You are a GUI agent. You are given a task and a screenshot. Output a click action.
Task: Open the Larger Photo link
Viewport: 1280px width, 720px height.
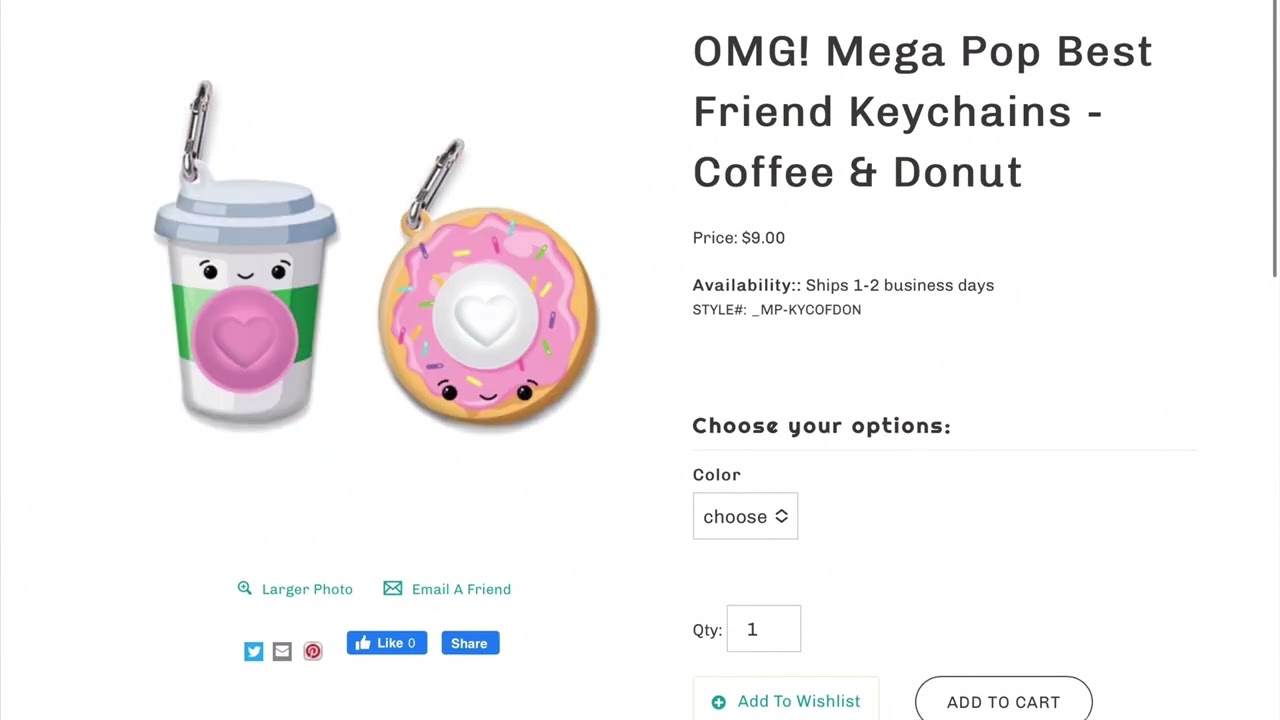coord(307,589)
